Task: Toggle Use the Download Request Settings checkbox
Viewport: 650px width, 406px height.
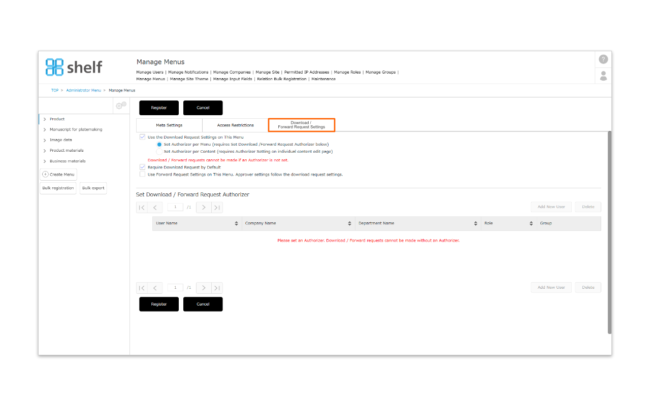Action: click(x=142, y=137)
